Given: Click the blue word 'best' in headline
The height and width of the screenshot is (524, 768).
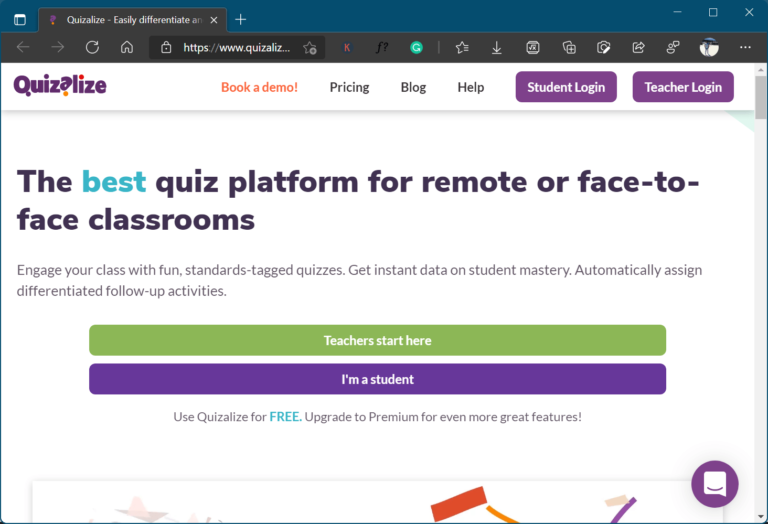Looking at the screenshot, I should point(114,182).
